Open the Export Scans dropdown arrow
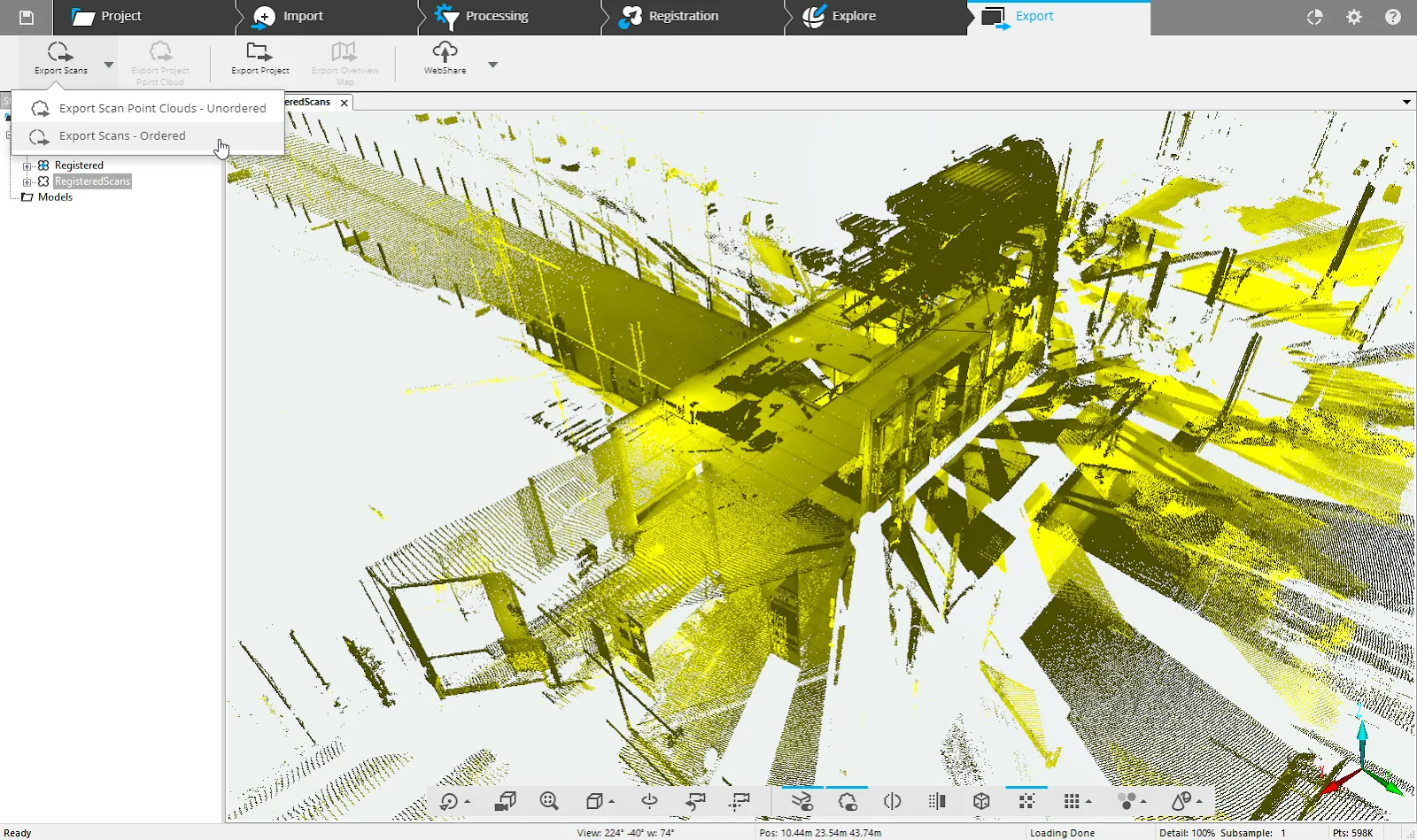Viewport: 1417px width, 840px height. pos(109,65)
